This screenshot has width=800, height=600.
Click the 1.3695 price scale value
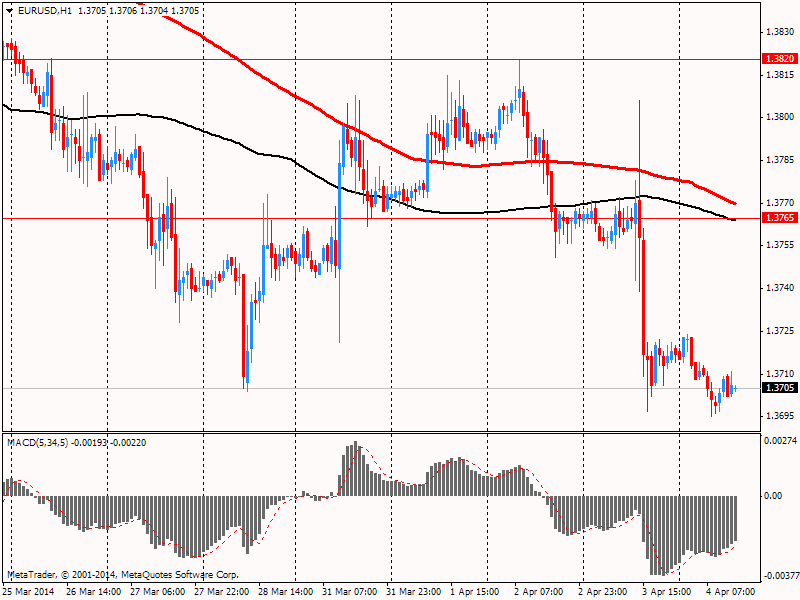[x=780, y=416]
